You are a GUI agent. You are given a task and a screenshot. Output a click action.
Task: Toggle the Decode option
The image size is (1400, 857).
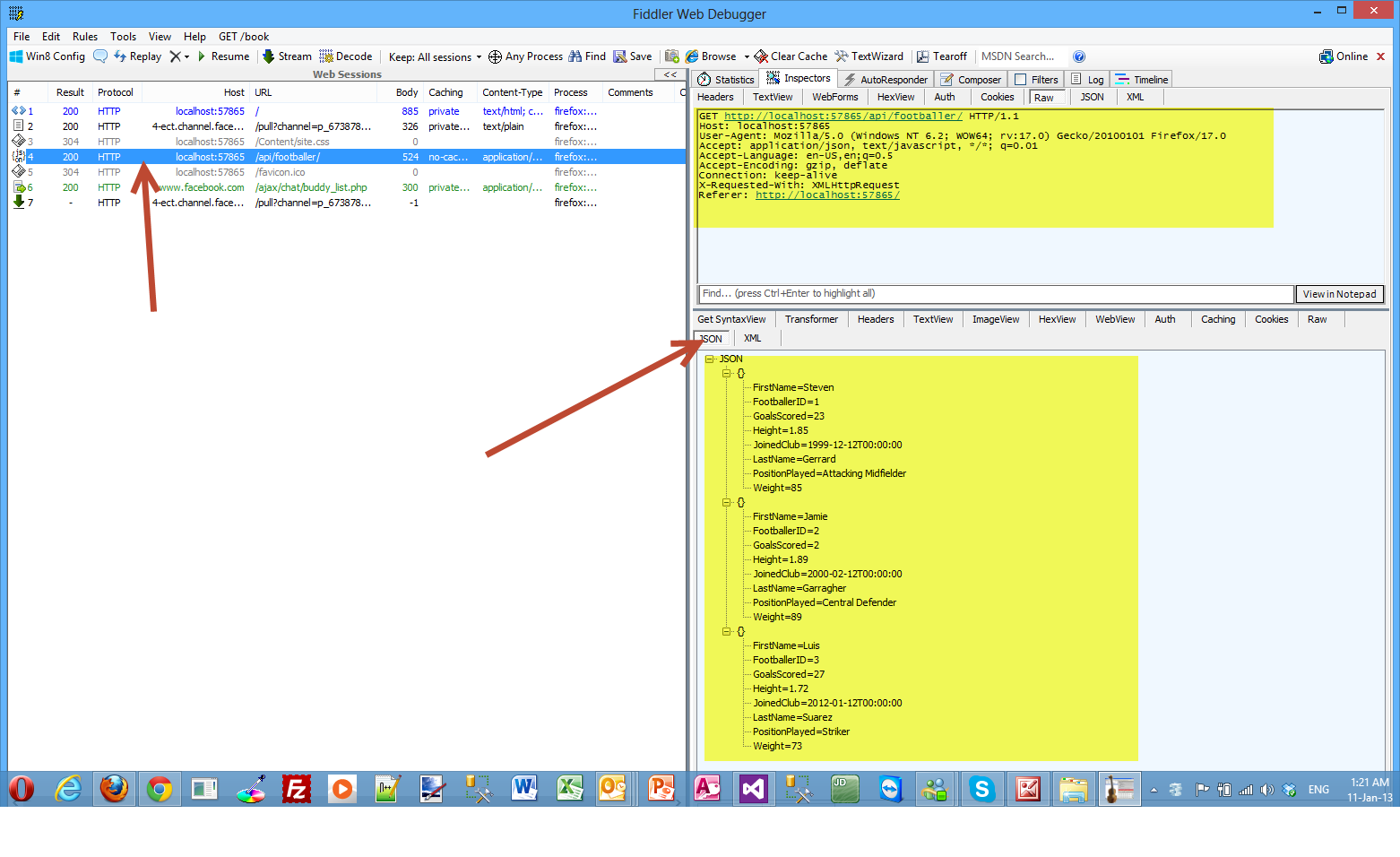(x=346, y=56)
